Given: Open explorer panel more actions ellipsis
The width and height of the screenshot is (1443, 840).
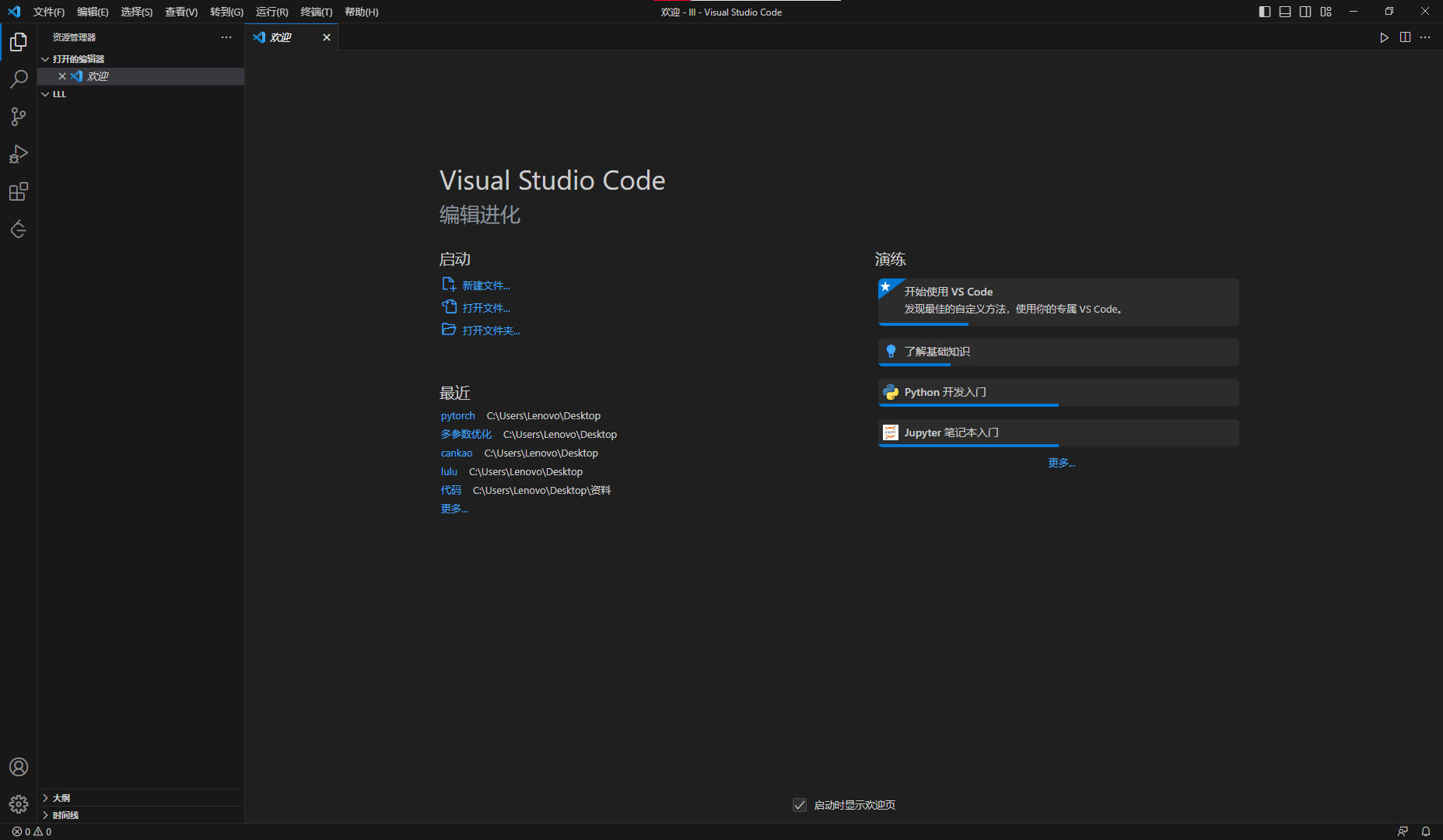Looking at the screenshot, I should point(226,37).
